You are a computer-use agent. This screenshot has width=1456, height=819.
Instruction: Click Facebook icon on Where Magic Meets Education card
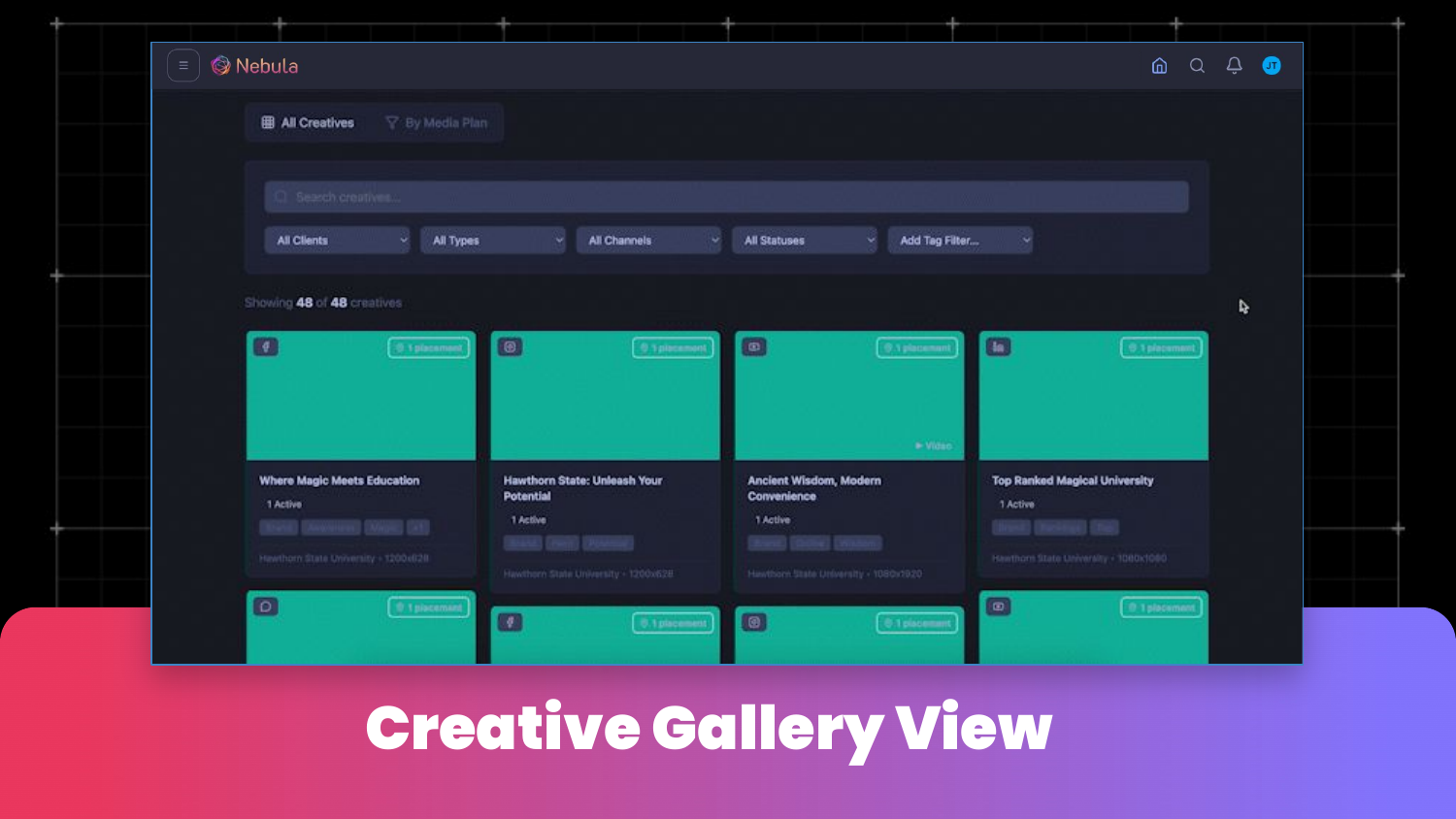point(266,347)
